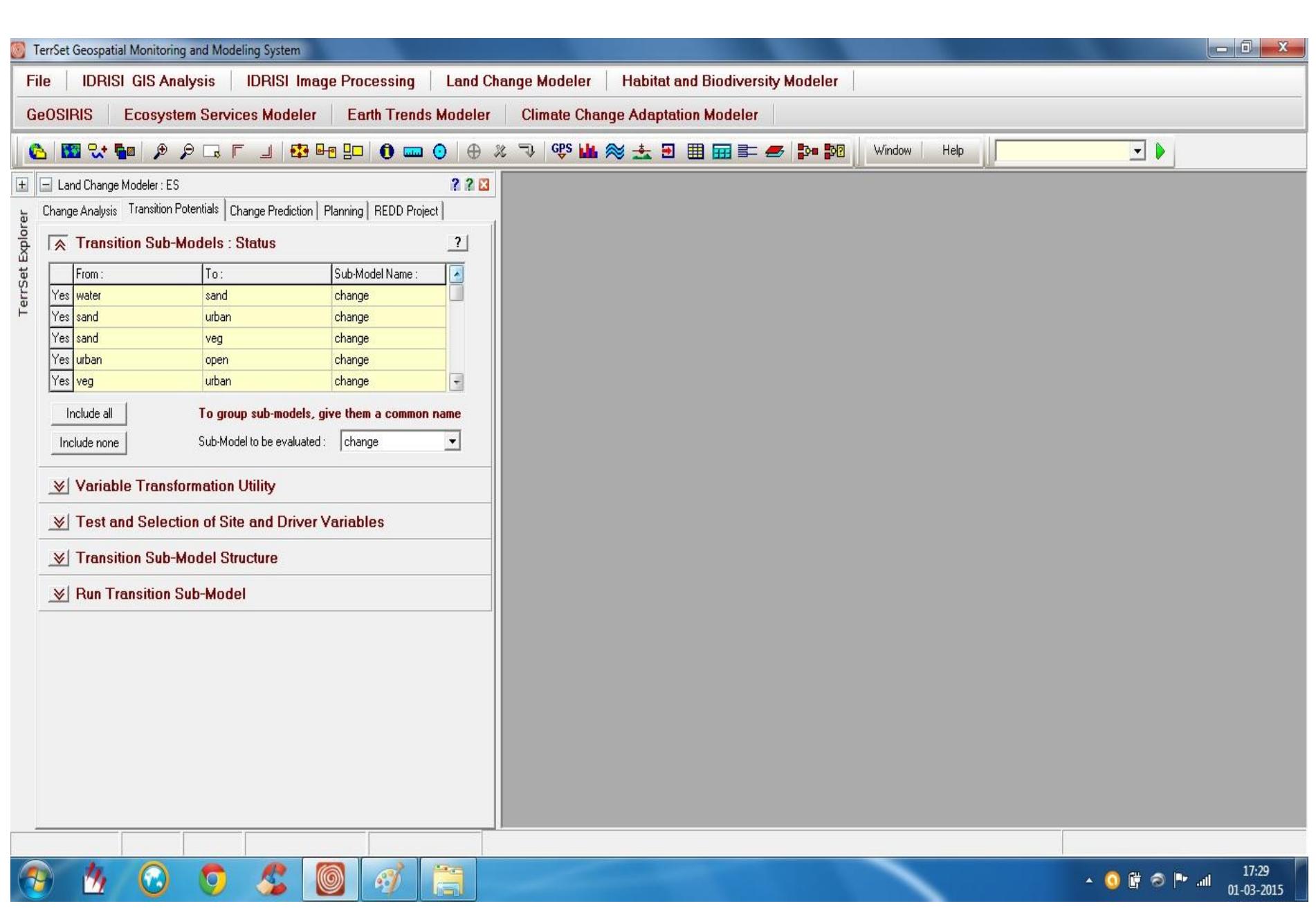Open the stacked colored squares Composer icon
This screenshot has height=908, width=1316.
coord(125,151)
